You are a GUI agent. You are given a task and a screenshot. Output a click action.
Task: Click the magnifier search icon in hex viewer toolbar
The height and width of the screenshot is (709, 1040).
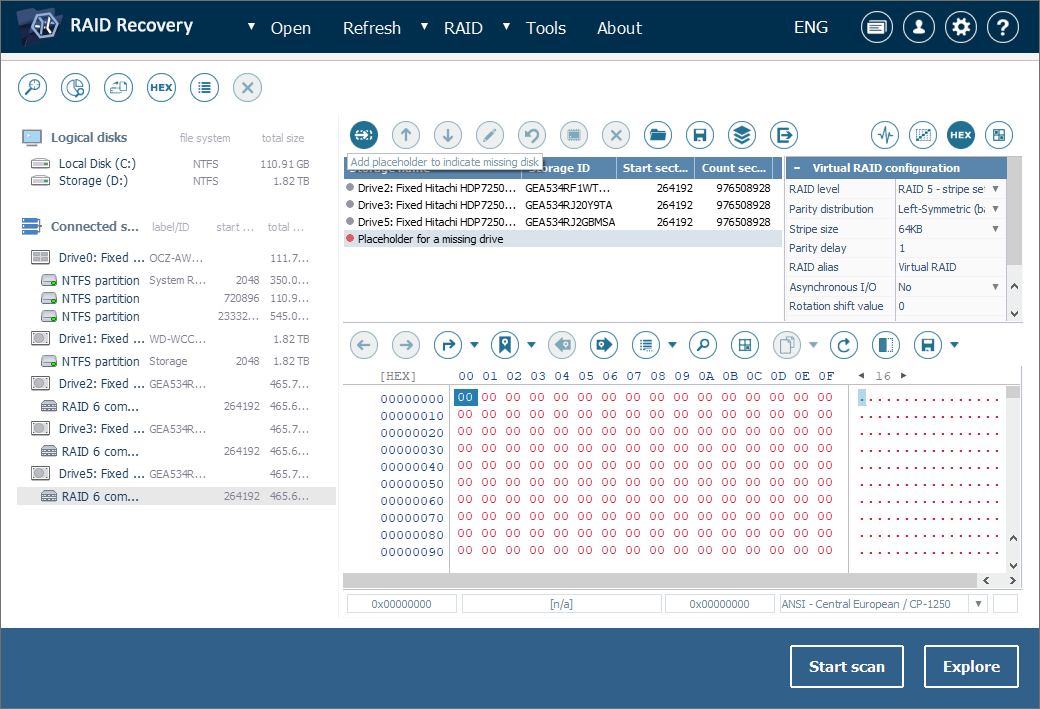(703, 345)
